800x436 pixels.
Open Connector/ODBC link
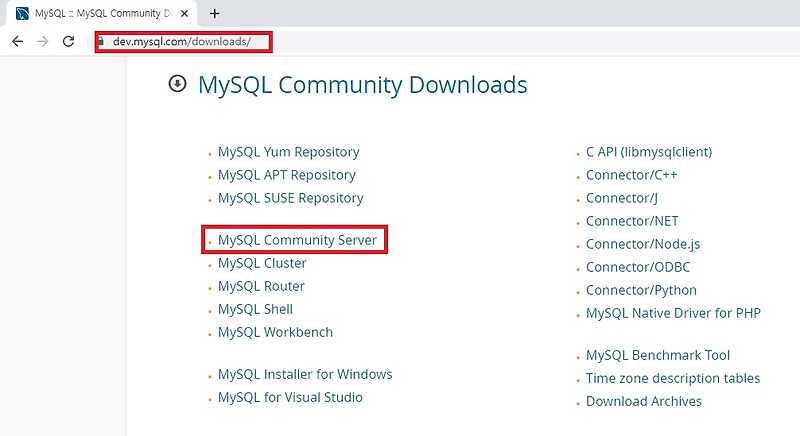(638, 267)
